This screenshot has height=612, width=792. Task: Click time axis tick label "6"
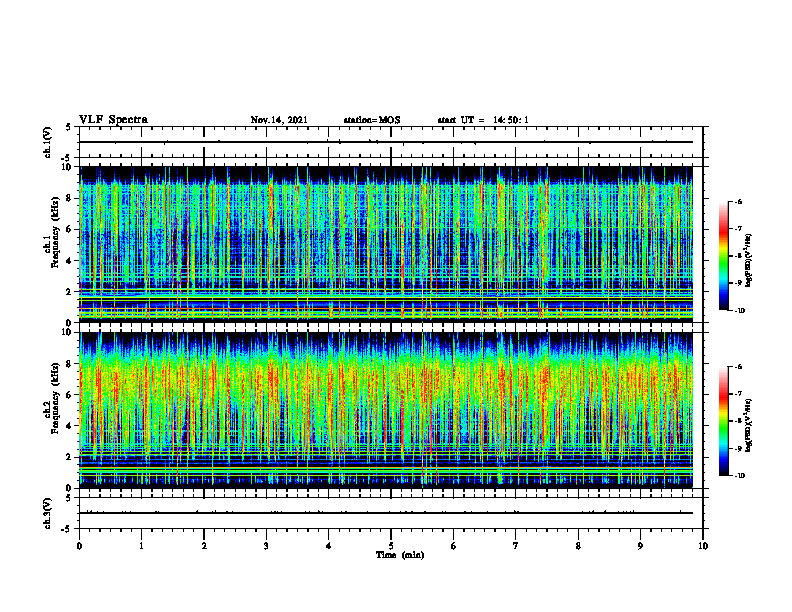pos(454,546)
